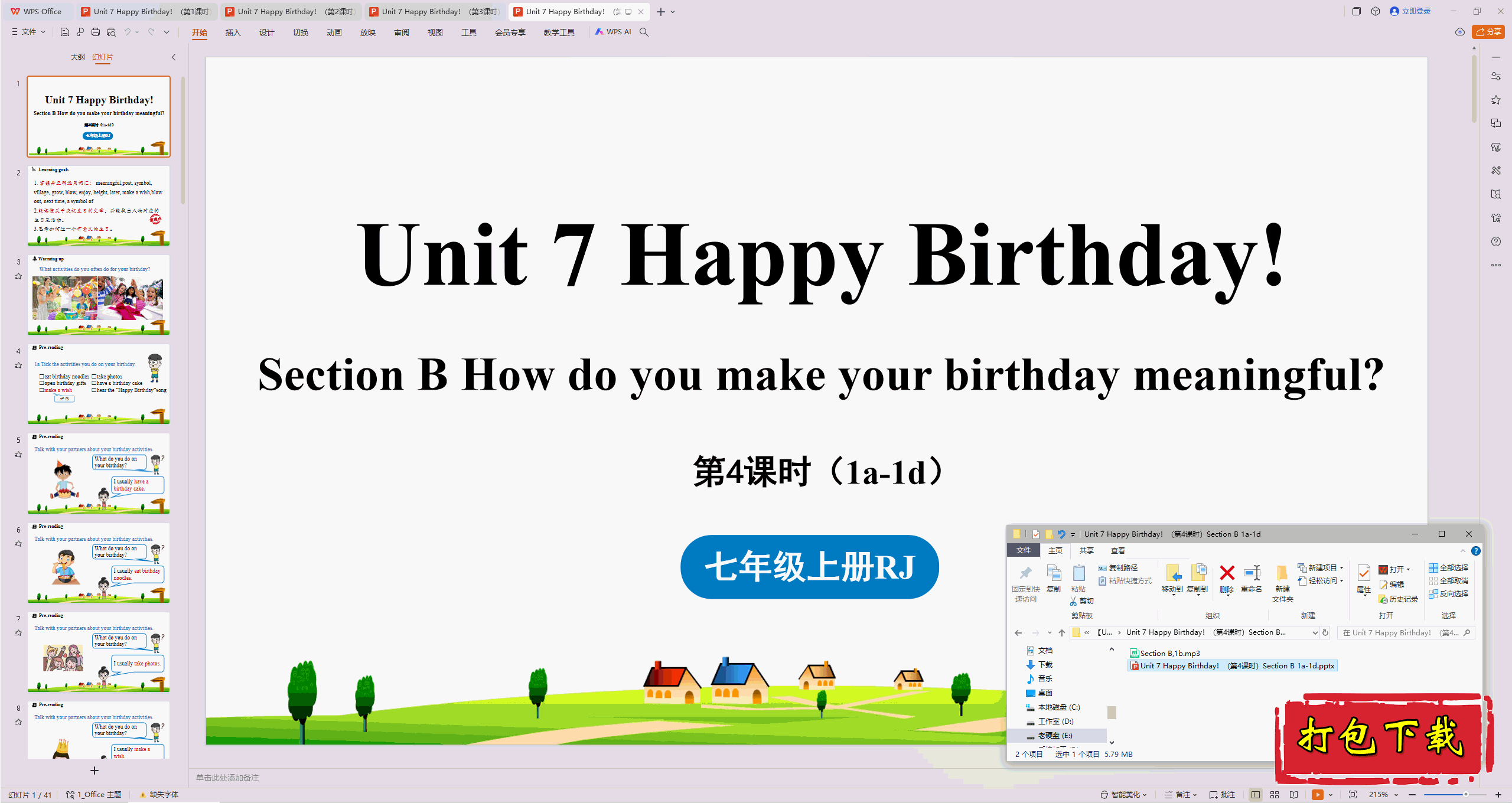
Task: Toggle star marker beside slide 7 thumbnail
Action: (x=18, y=633)
